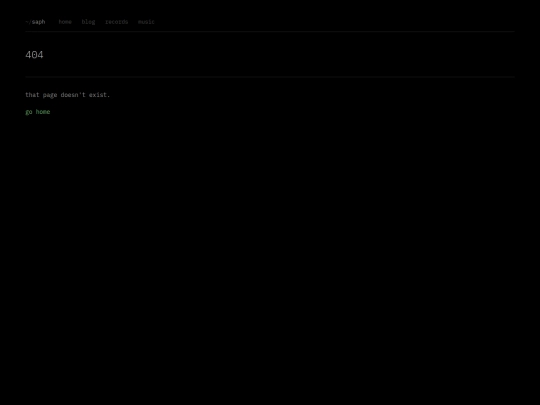
Task: Click the "that page doesn't exist." text
Action: tap(68, 95)
